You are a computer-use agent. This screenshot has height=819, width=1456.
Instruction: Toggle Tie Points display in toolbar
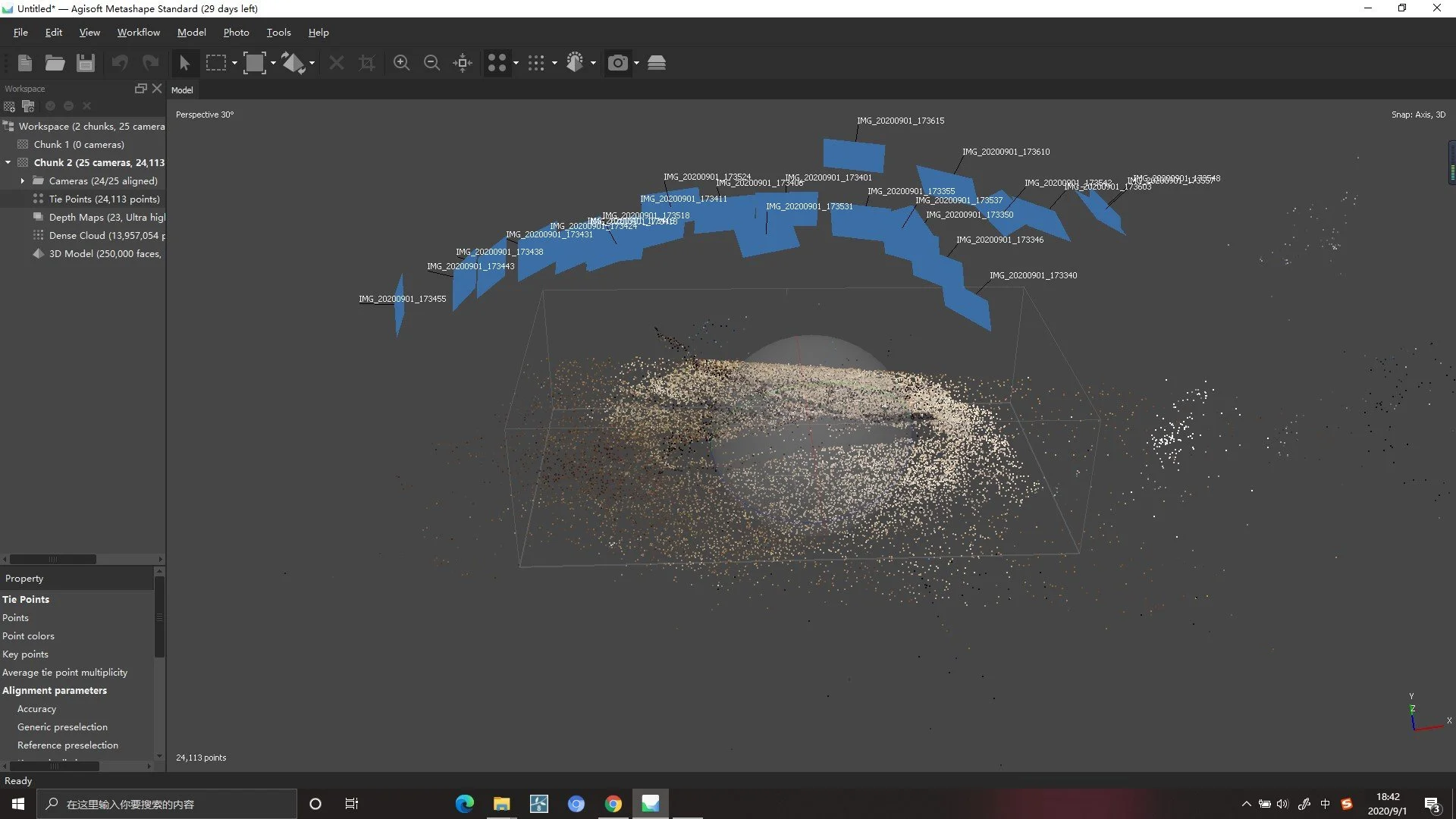click(497, 63)
